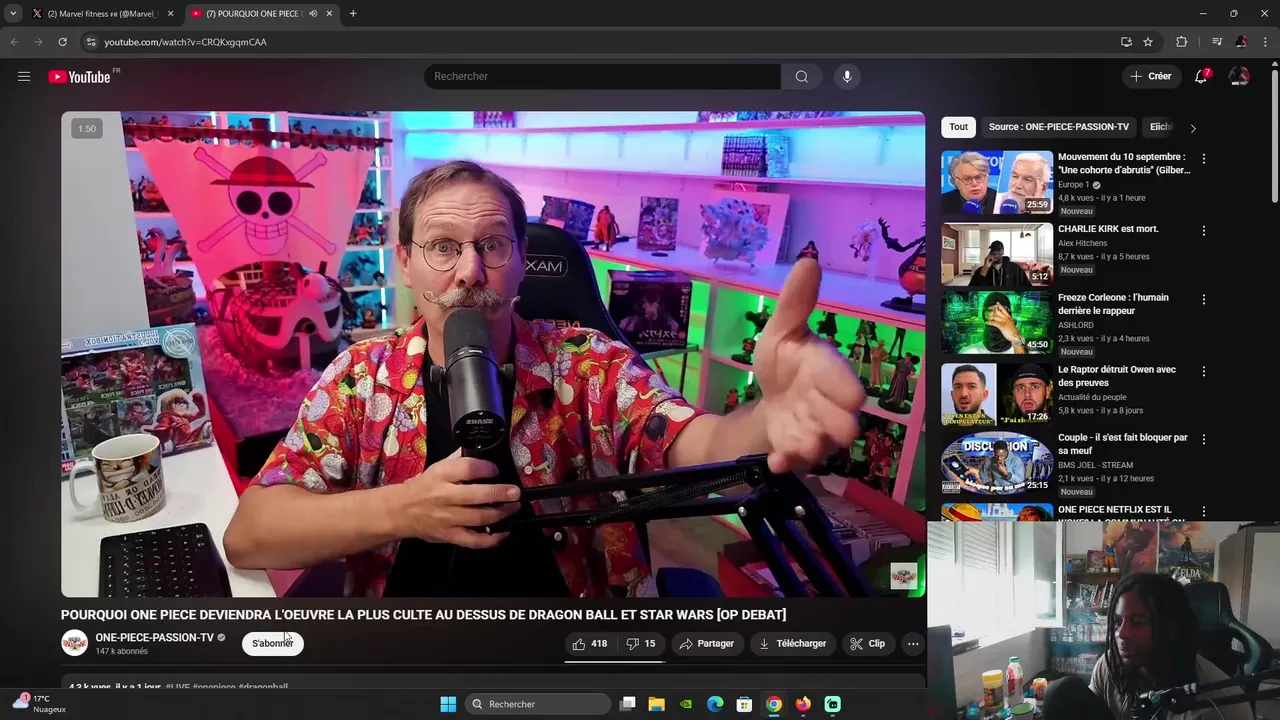Open Task View from the taskbar
Screen dimensions: 1280x720
click(628, 704)
